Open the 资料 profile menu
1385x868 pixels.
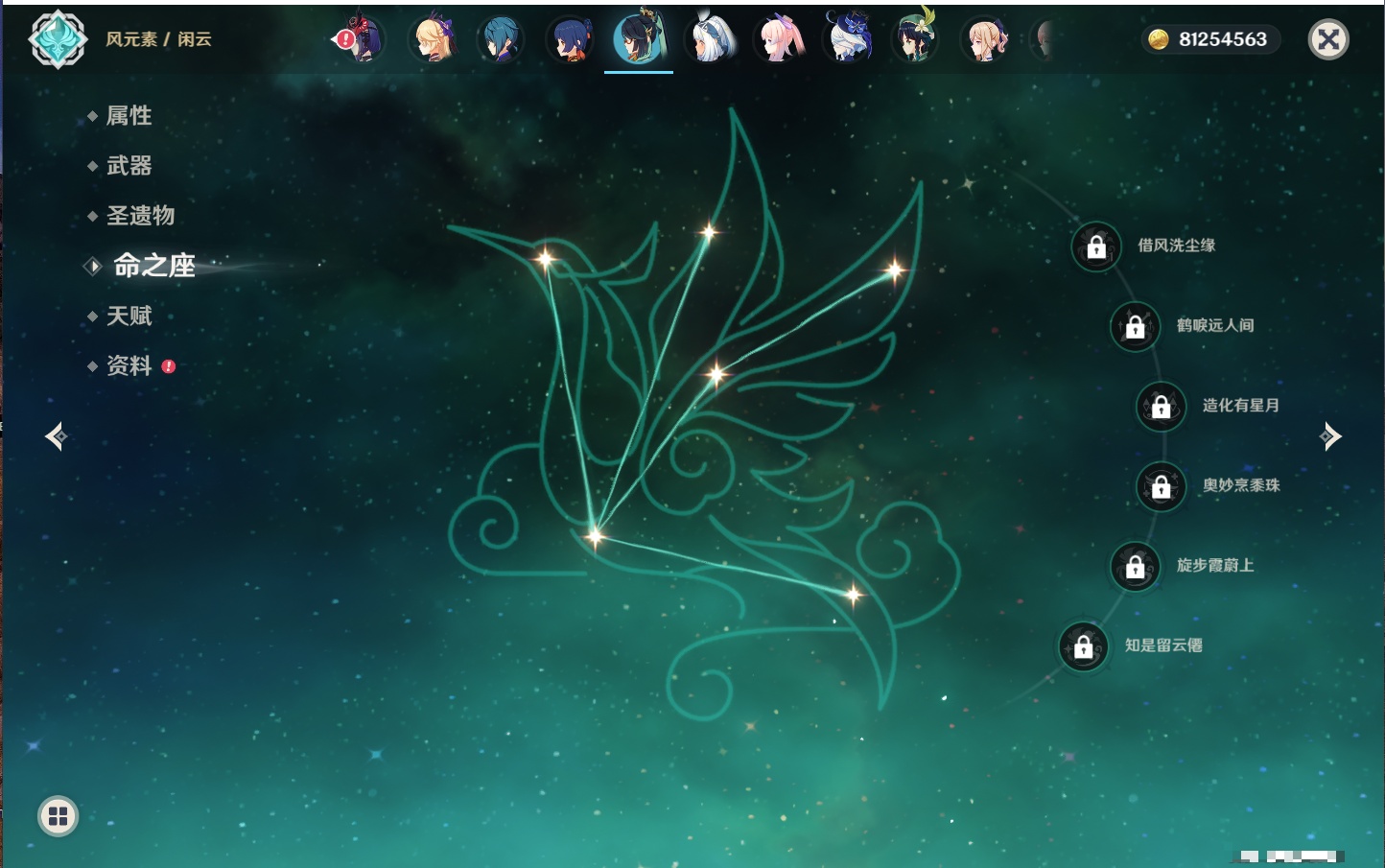[129, 365]
